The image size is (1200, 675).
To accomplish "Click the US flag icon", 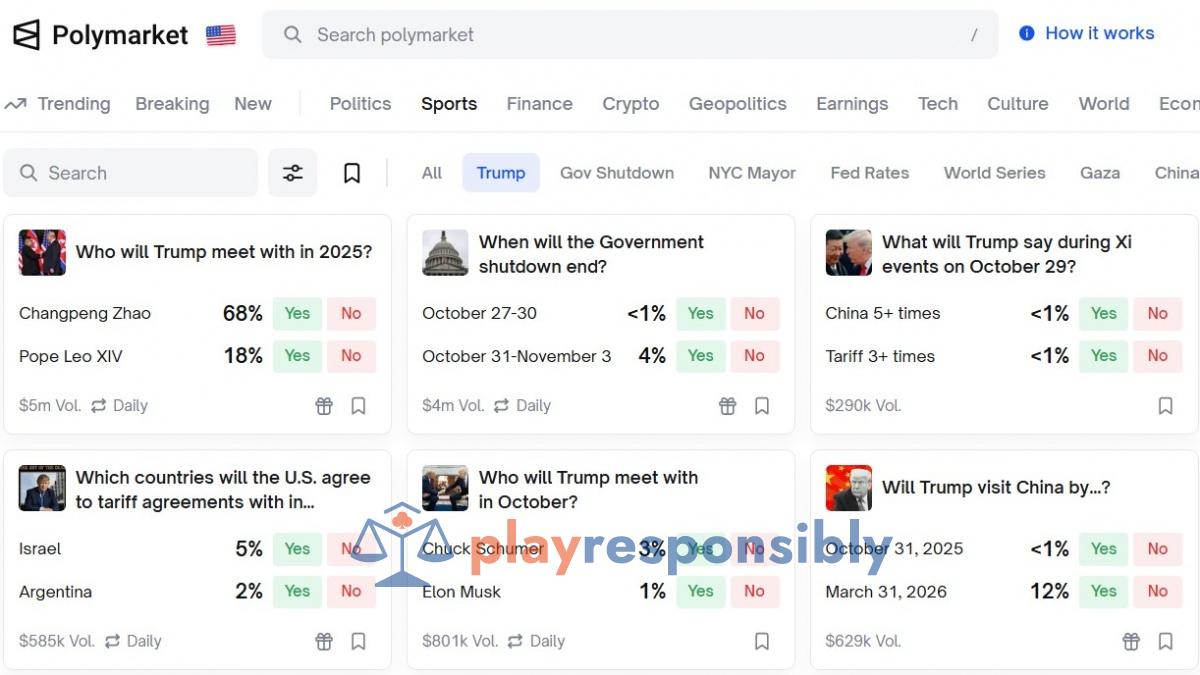I will click(221, 35).
